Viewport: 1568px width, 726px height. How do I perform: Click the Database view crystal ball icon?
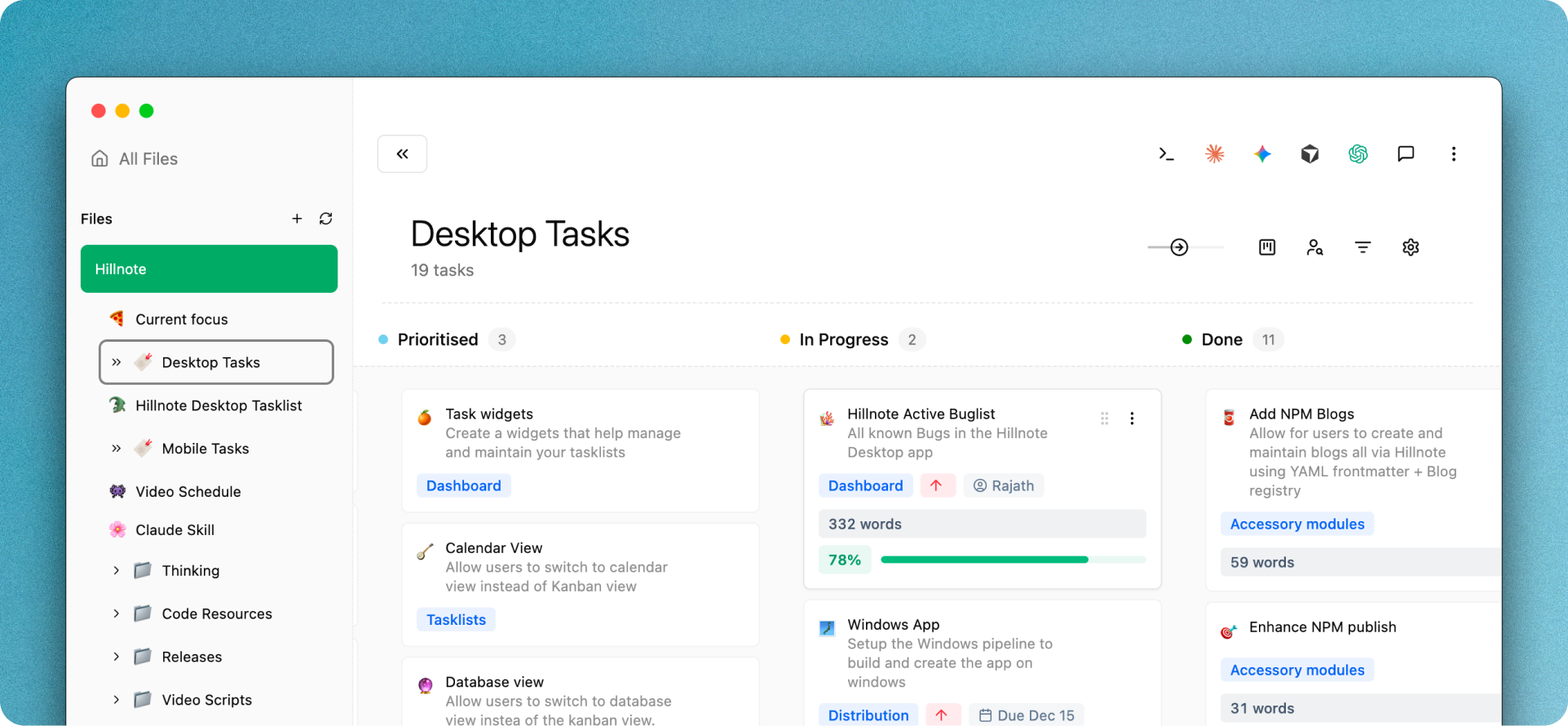point(425,685)
